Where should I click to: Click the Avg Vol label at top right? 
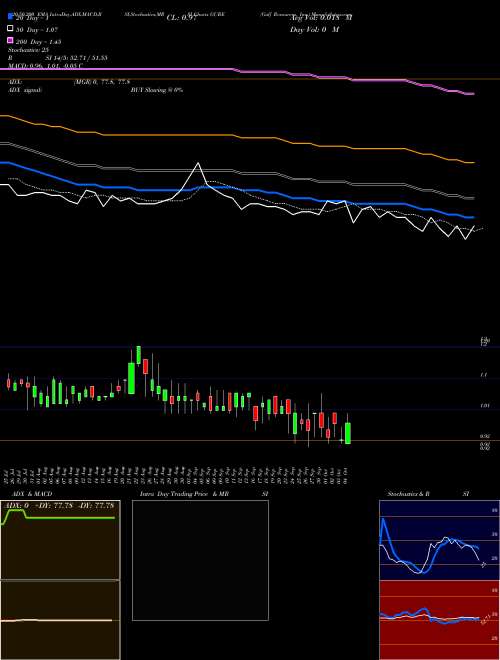[322, 18]
